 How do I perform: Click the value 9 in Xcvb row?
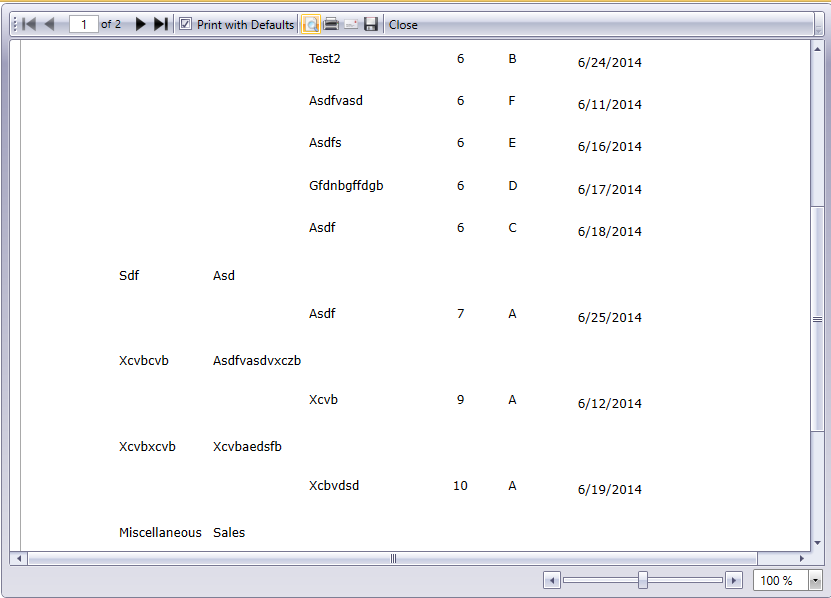click(x=461, y=400)
